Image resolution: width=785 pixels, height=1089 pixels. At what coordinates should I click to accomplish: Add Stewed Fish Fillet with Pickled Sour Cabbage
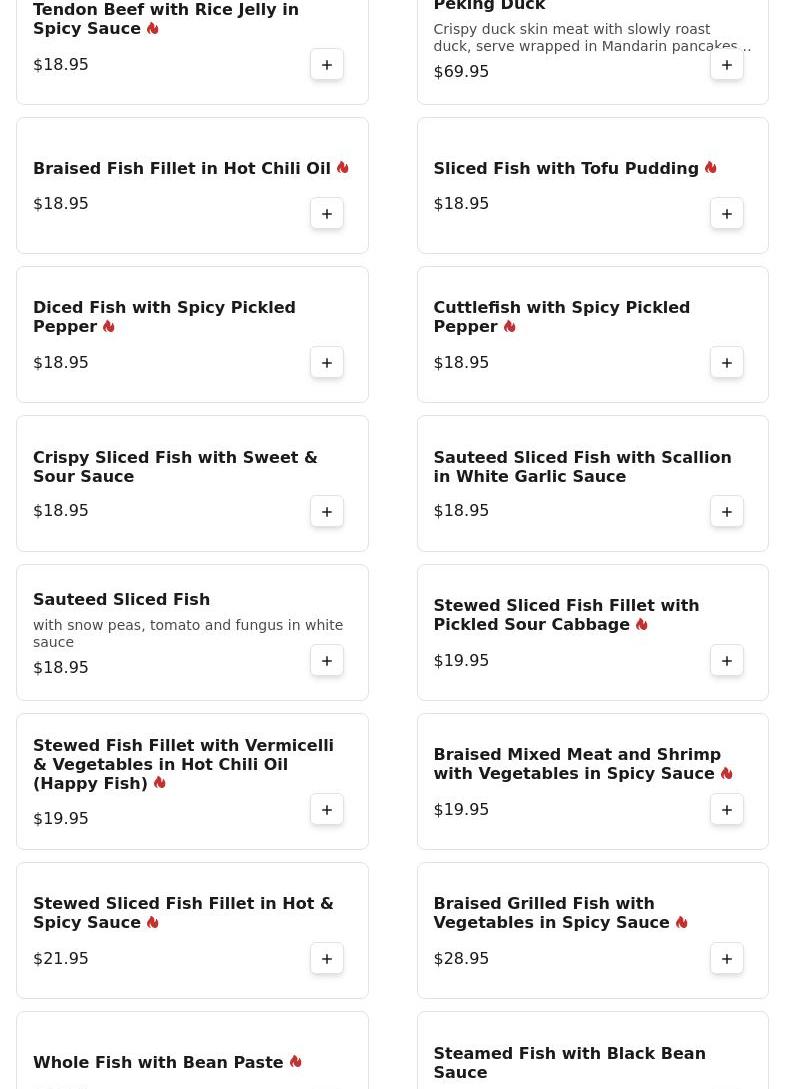727,661
